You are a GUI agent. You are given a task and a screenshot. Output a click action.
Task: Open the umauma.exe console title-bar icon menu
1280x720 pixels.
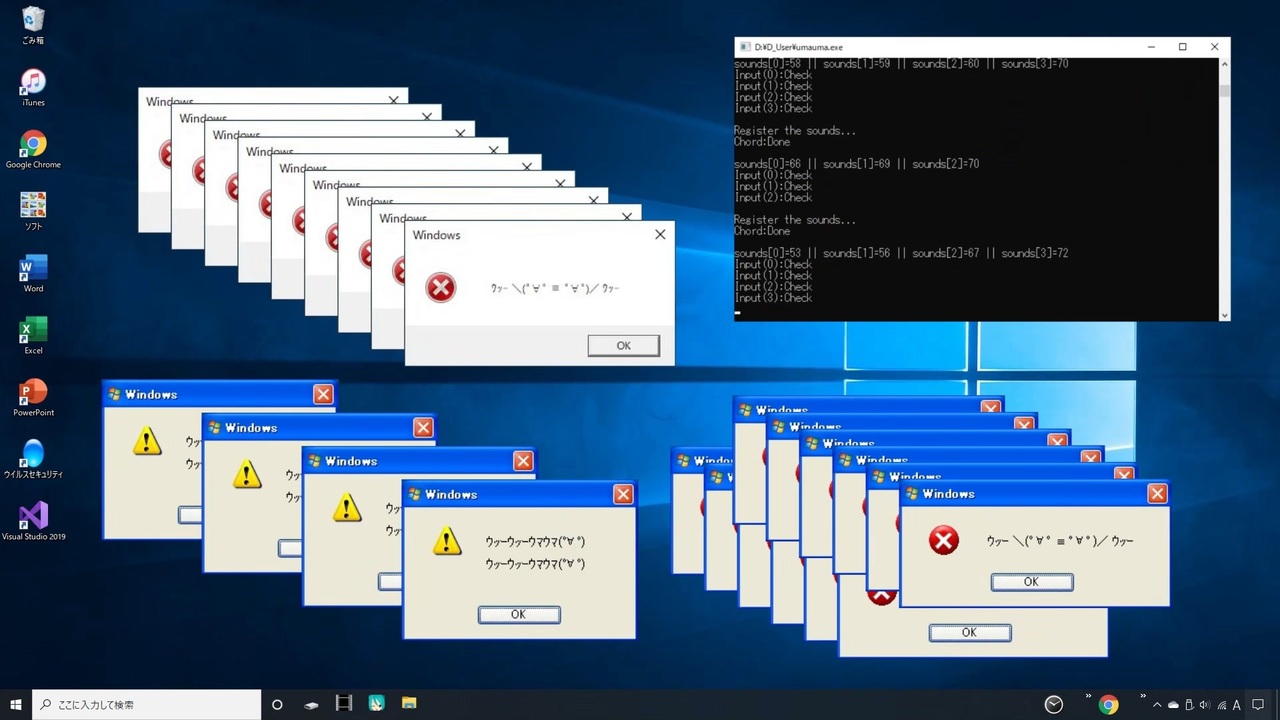pos(744,47)
